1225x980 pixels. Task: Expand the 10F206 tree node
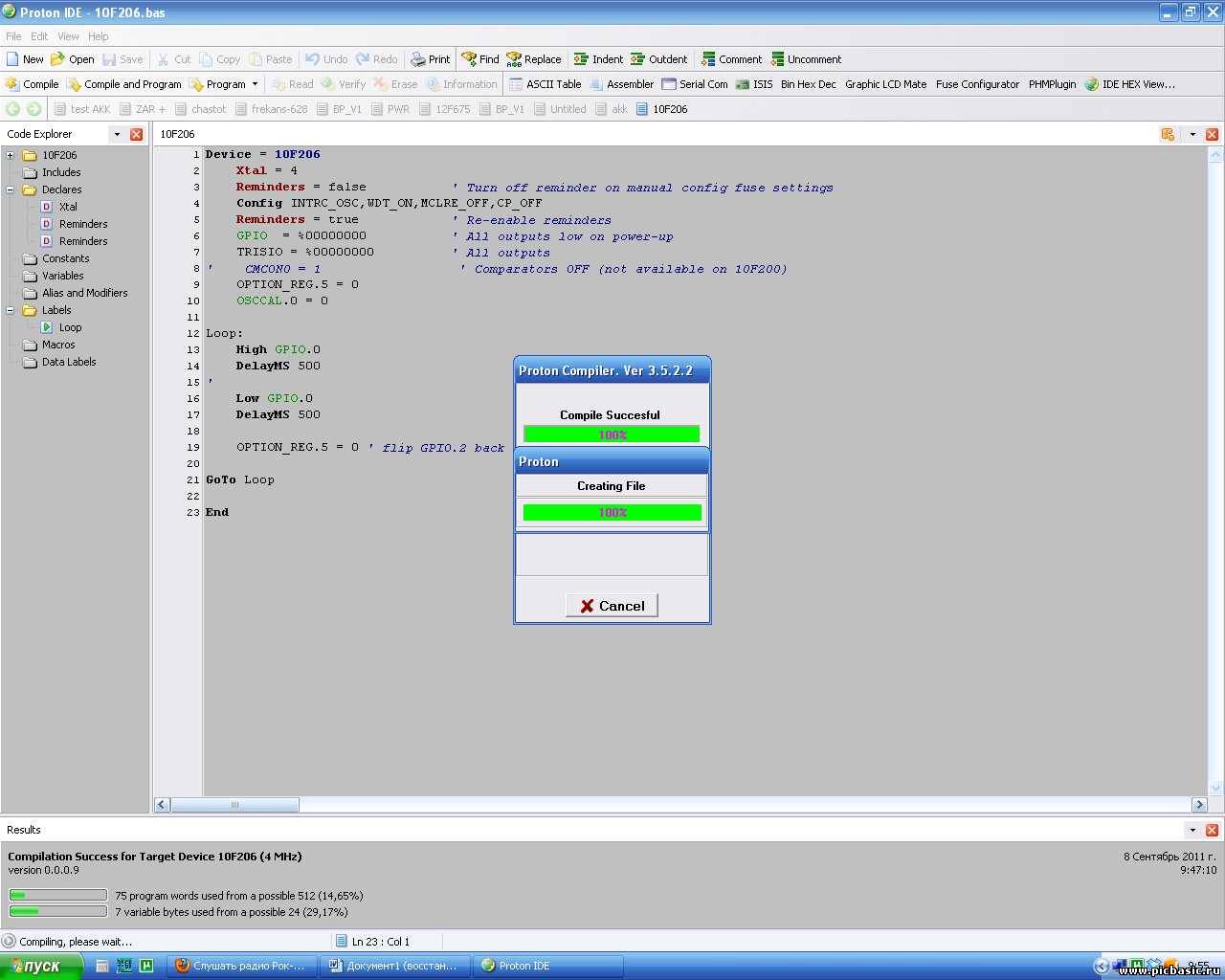(11, 155)
